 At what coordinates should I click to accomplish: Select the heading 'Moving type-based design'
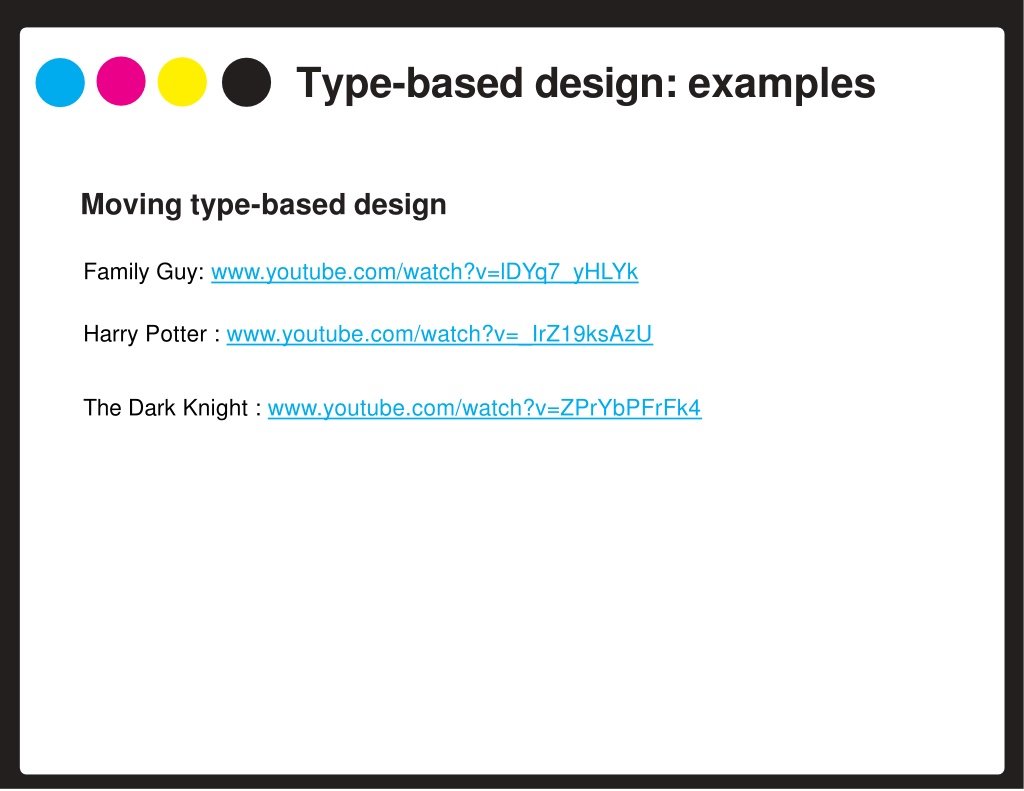[x=264, y=205]
